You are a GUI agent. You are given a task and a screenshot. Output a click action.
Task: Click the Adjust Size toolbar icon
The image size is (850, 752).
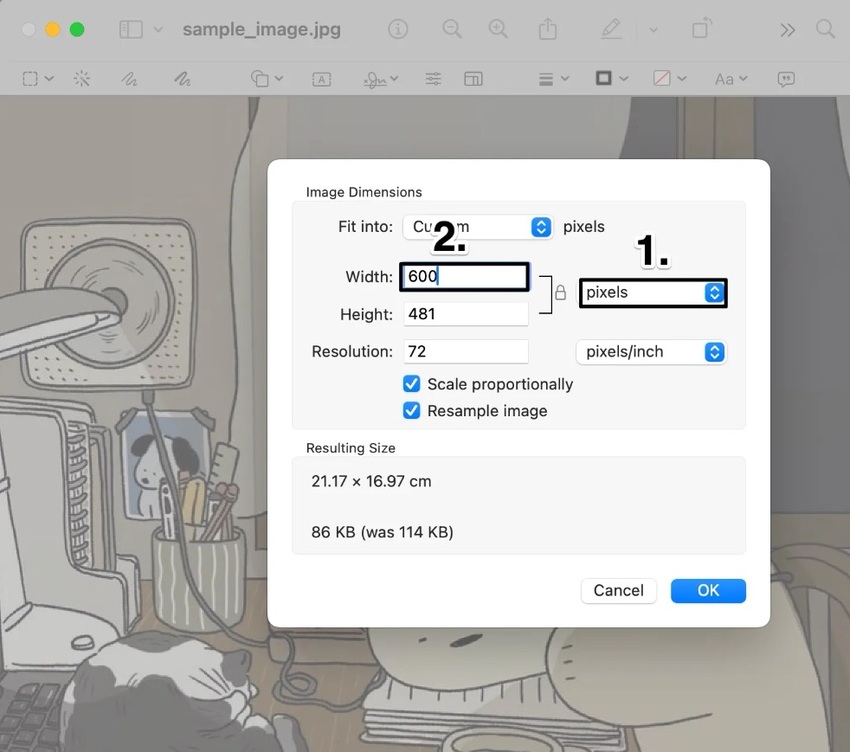pos(473,79)
